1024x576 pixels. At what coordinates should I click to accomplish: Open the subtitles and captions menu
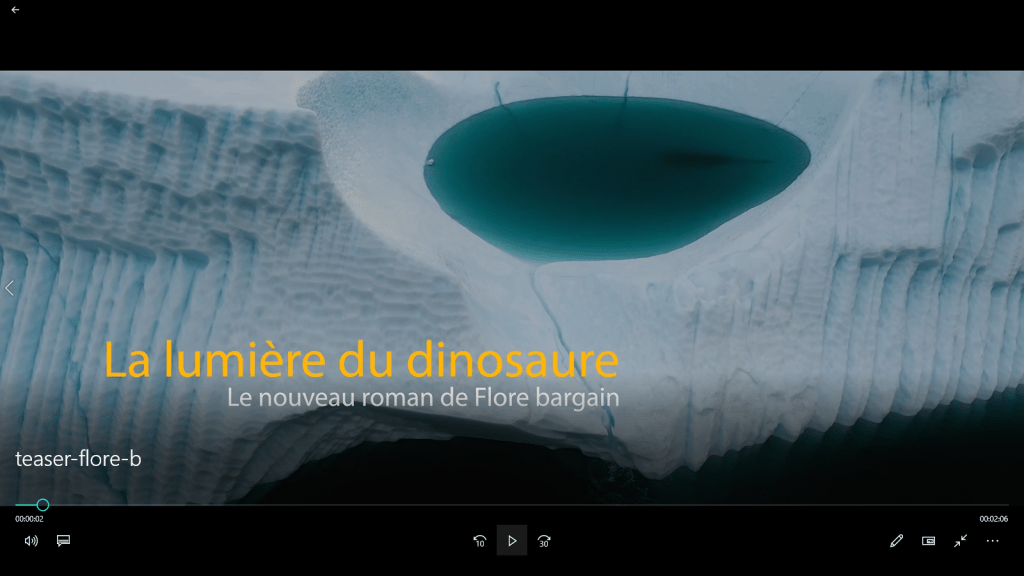click(x=63, y=541)
